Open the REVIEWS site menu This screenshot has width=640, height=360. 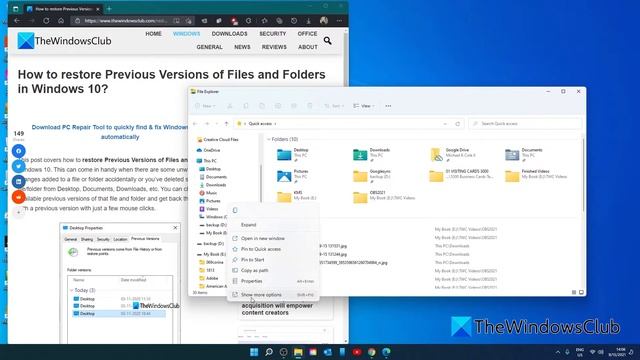[x=274, y=47]
